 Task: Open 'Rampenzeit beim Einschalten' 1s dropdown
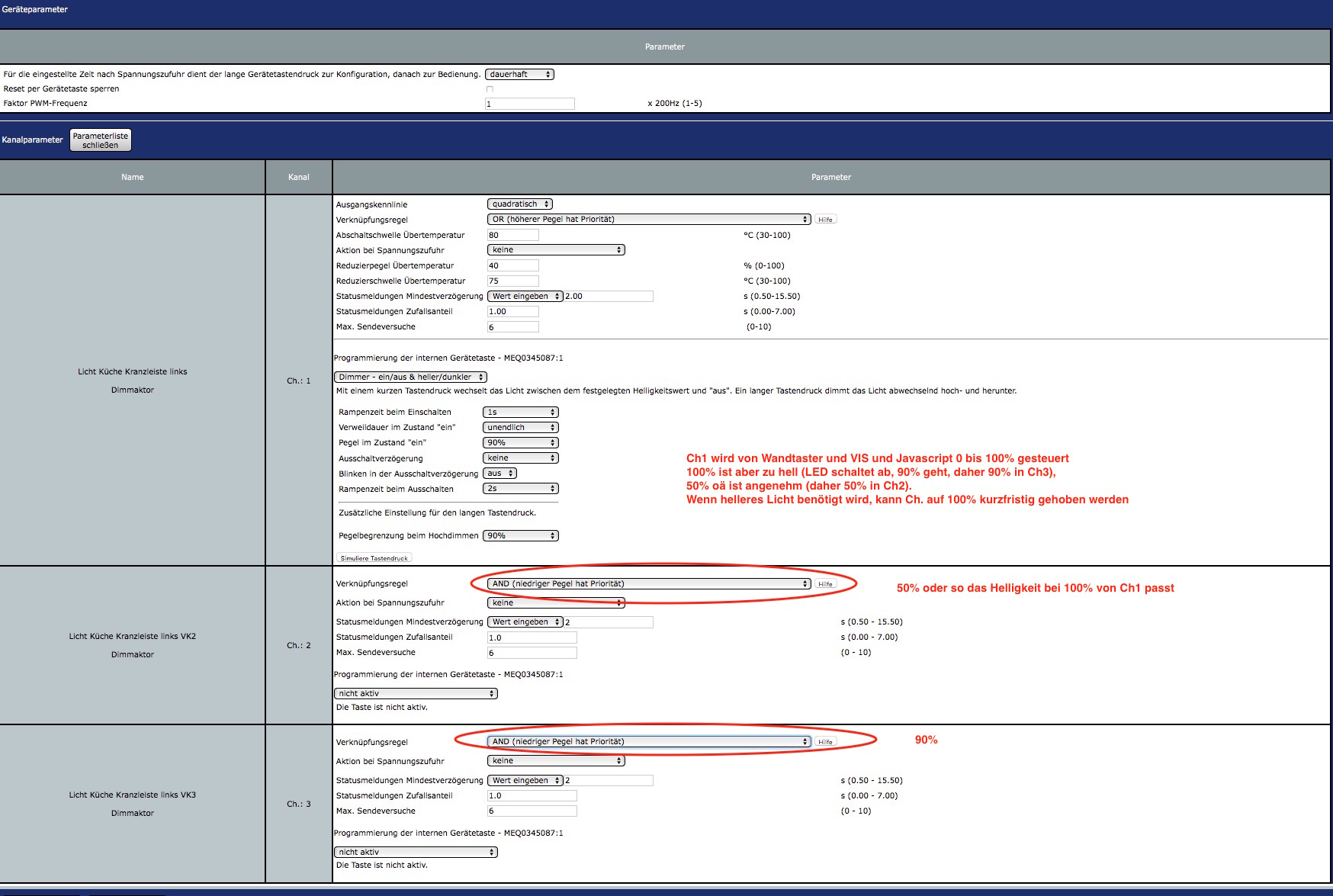coord(521,412)
